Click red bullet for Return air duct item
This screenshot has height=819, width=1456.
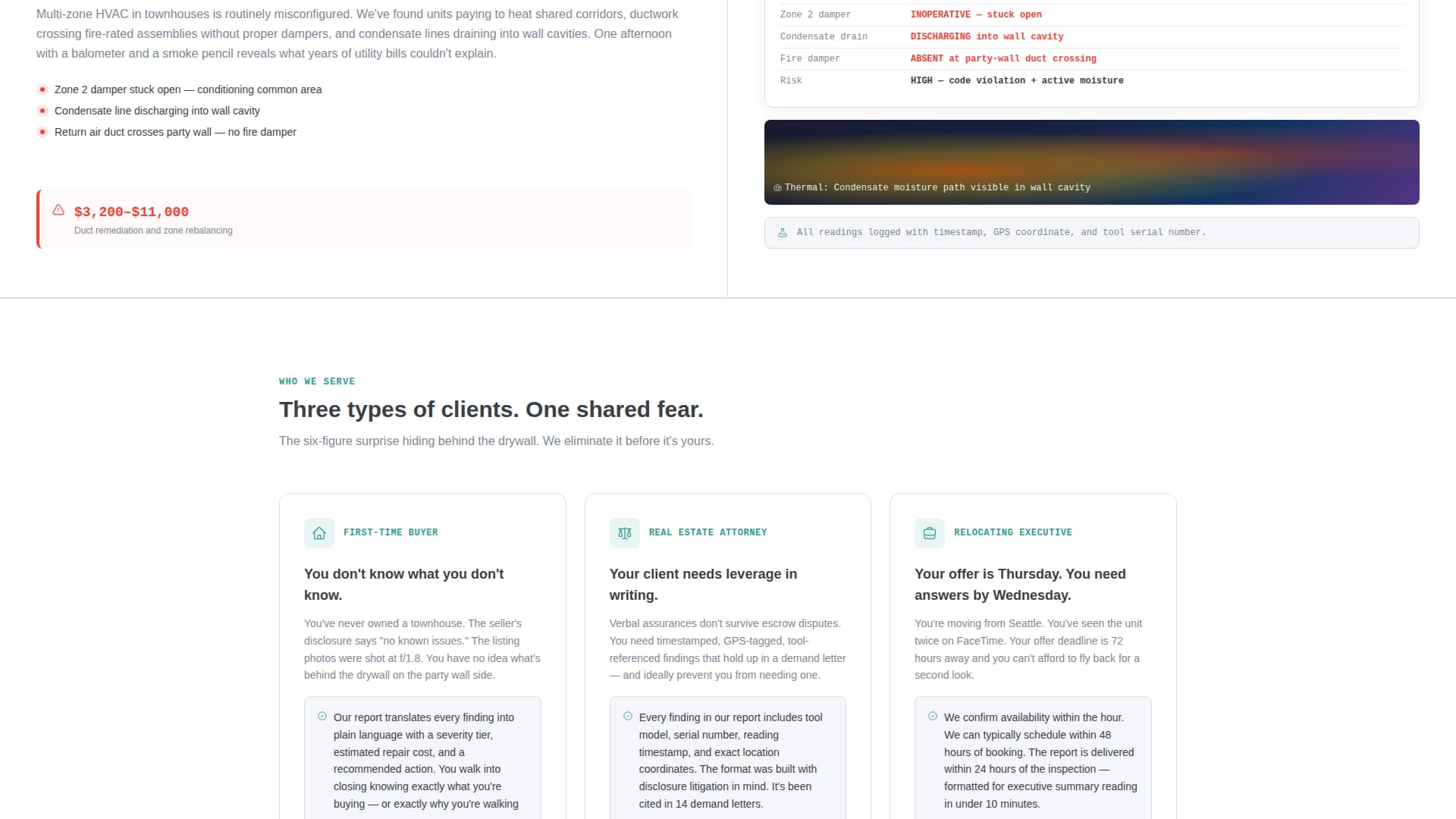[x=42, y=132]
